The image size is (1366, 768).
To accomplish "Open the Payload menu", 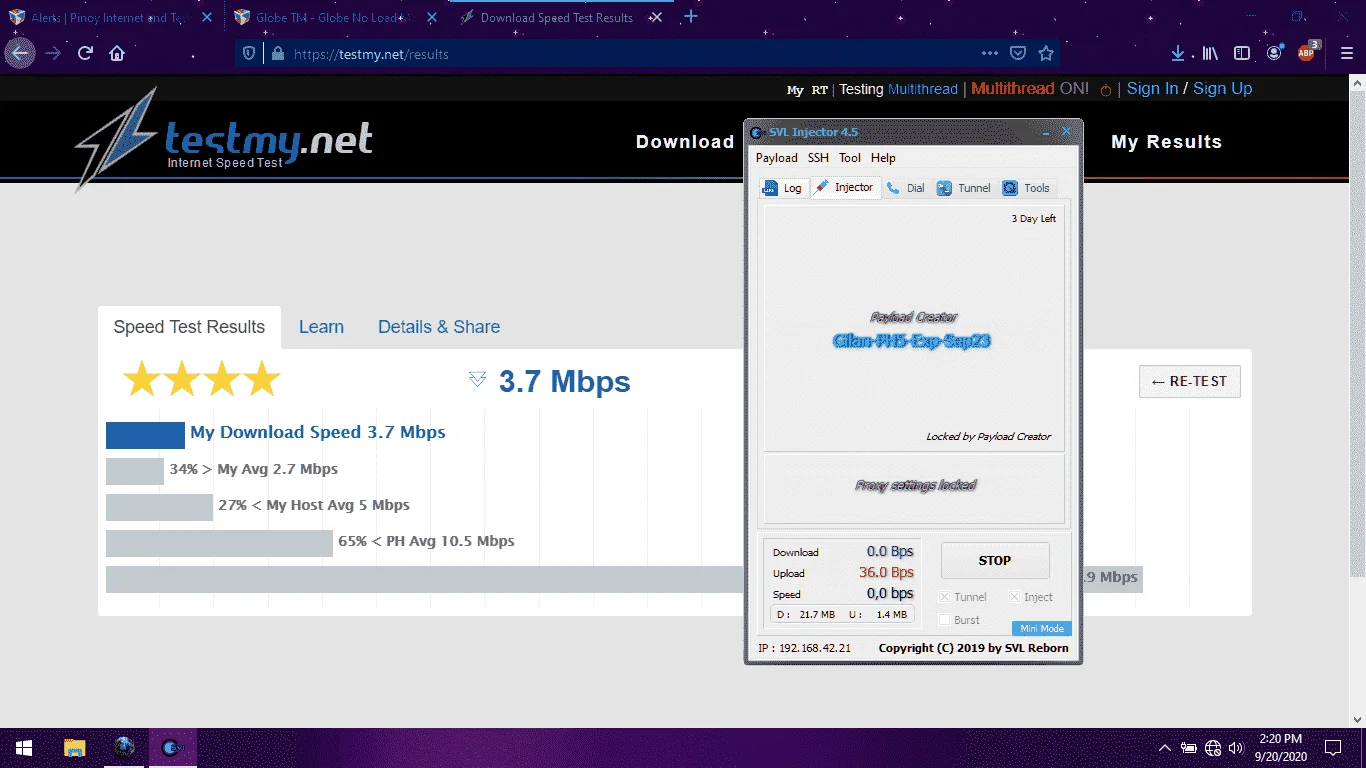I will click(x=777, y=158).
